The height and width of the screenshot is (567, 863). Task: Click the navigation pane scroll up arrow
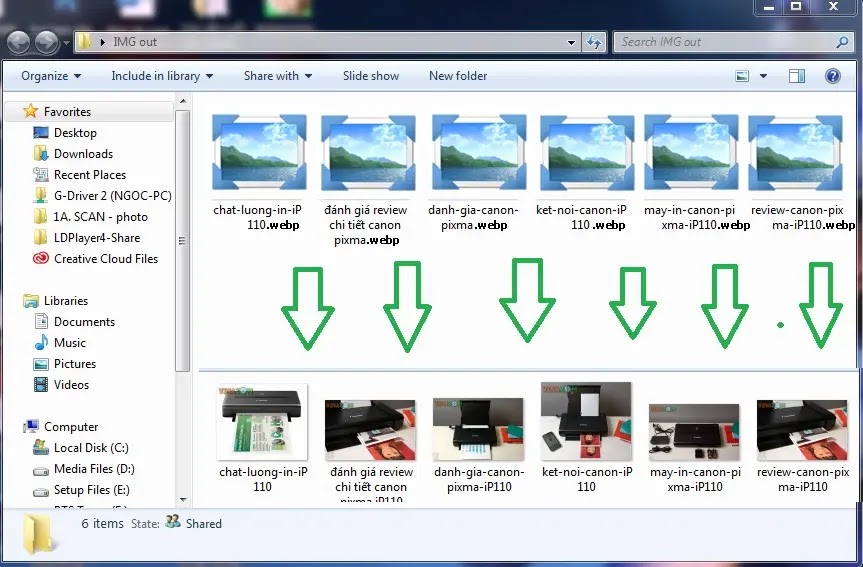(x=183, y=101)
